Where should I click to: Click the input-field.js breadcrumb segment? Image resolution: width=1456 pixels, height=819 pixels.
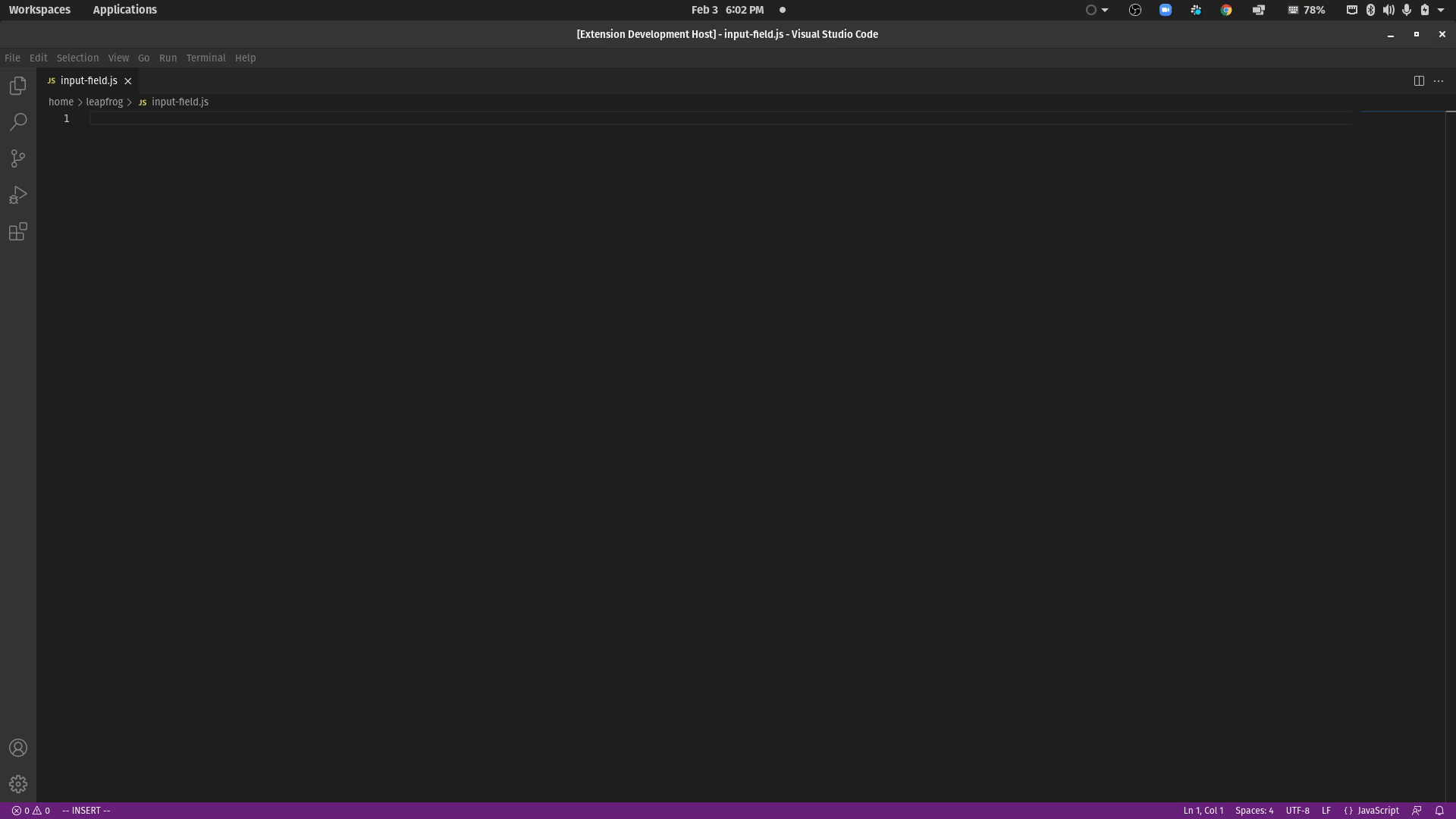[x=174, y=102]
